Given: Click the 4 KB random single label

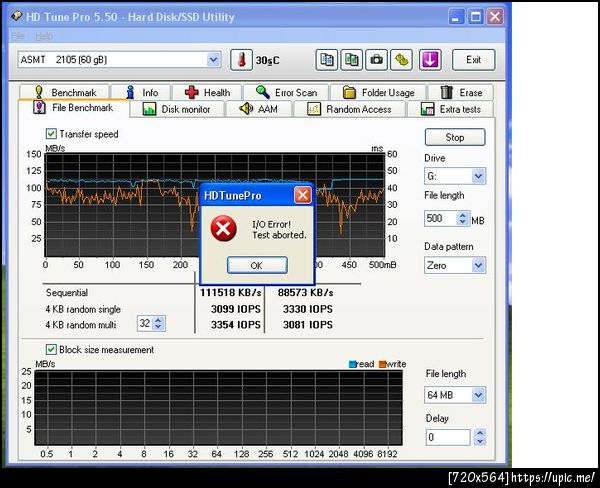Looking at the screenshot, I should [83, 309].
